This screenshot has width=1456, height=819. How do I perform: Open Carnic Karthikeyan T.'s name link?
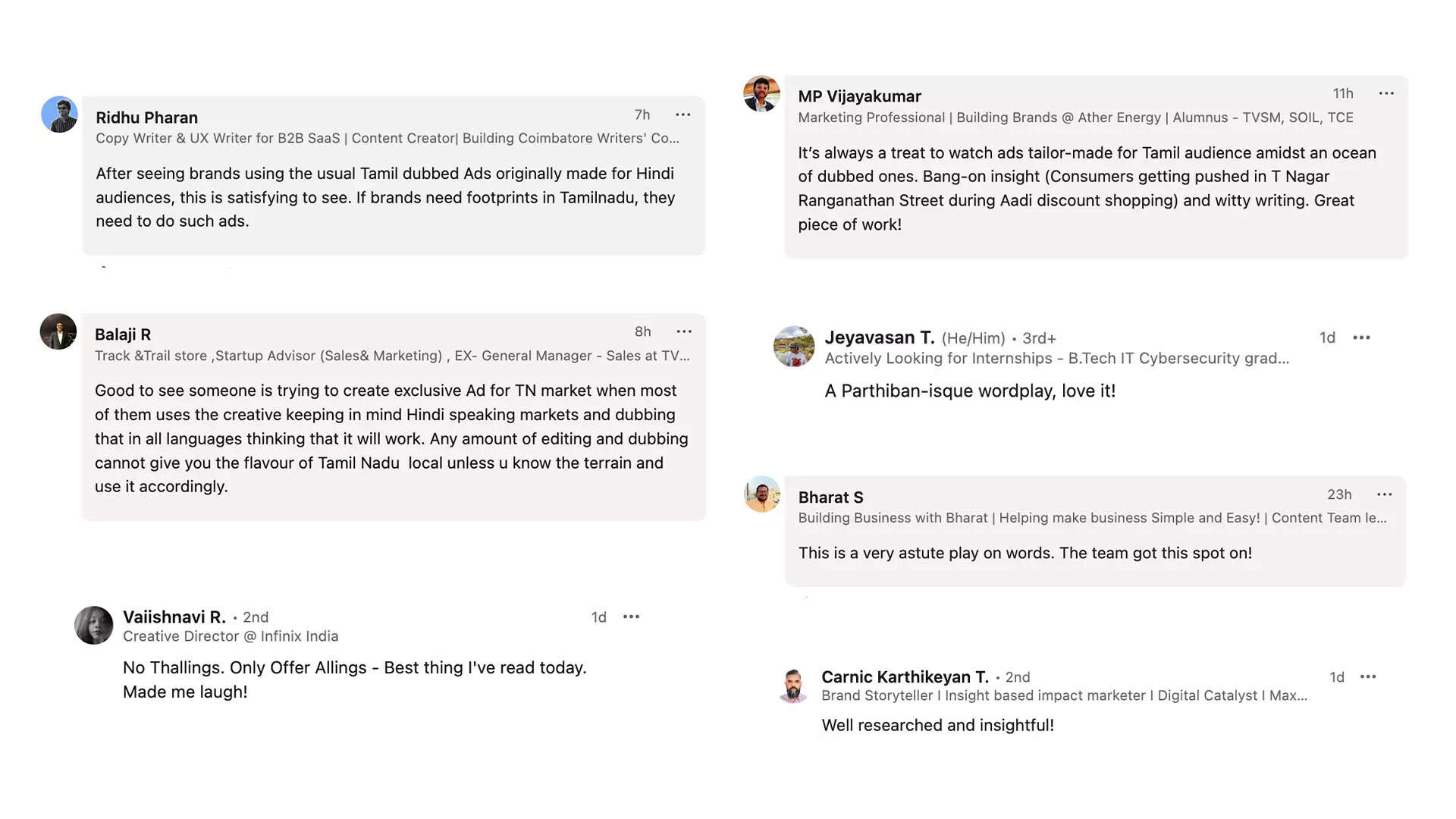(905, 677)
